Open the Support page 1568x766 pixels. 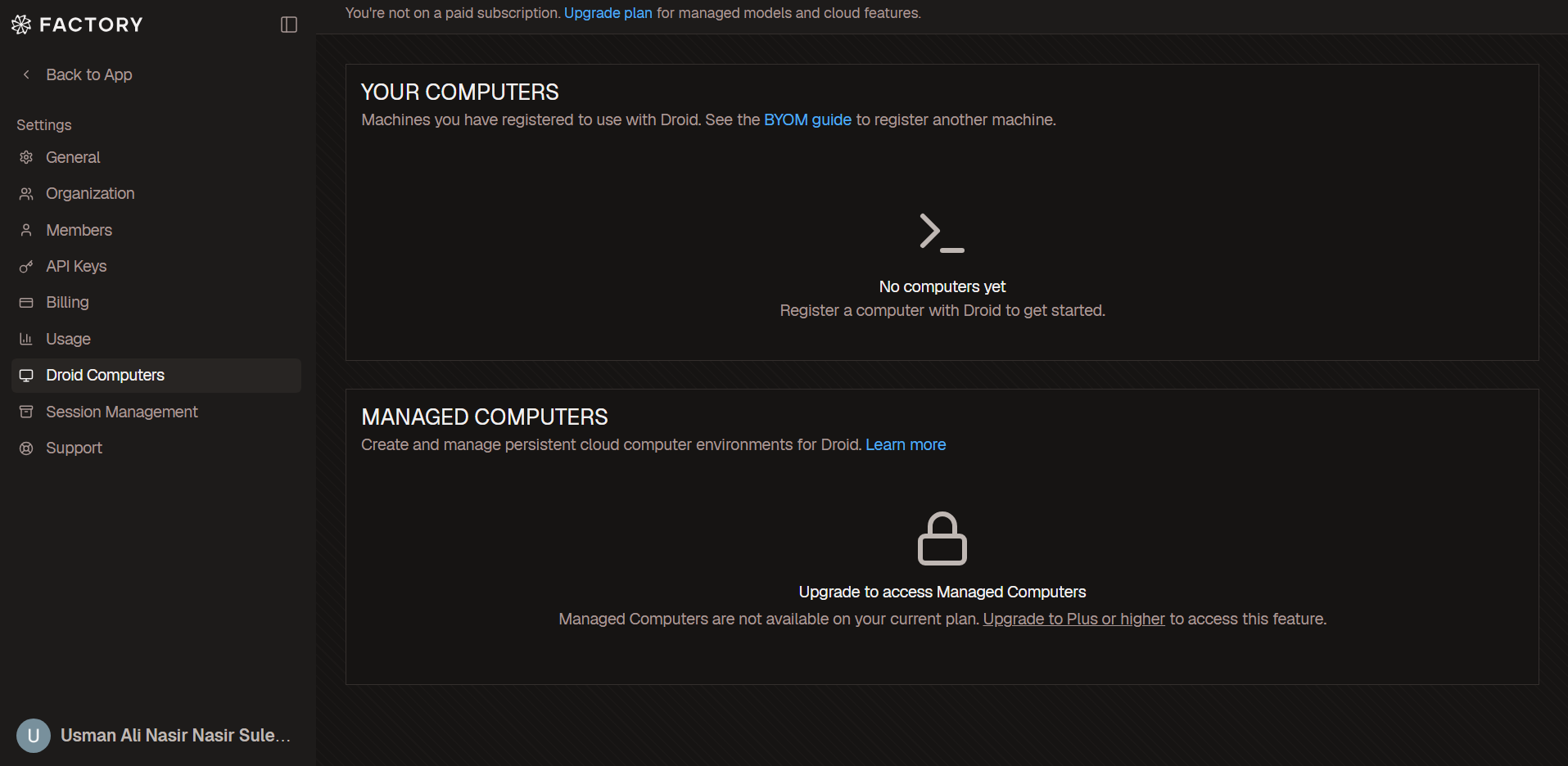[156, 448]
